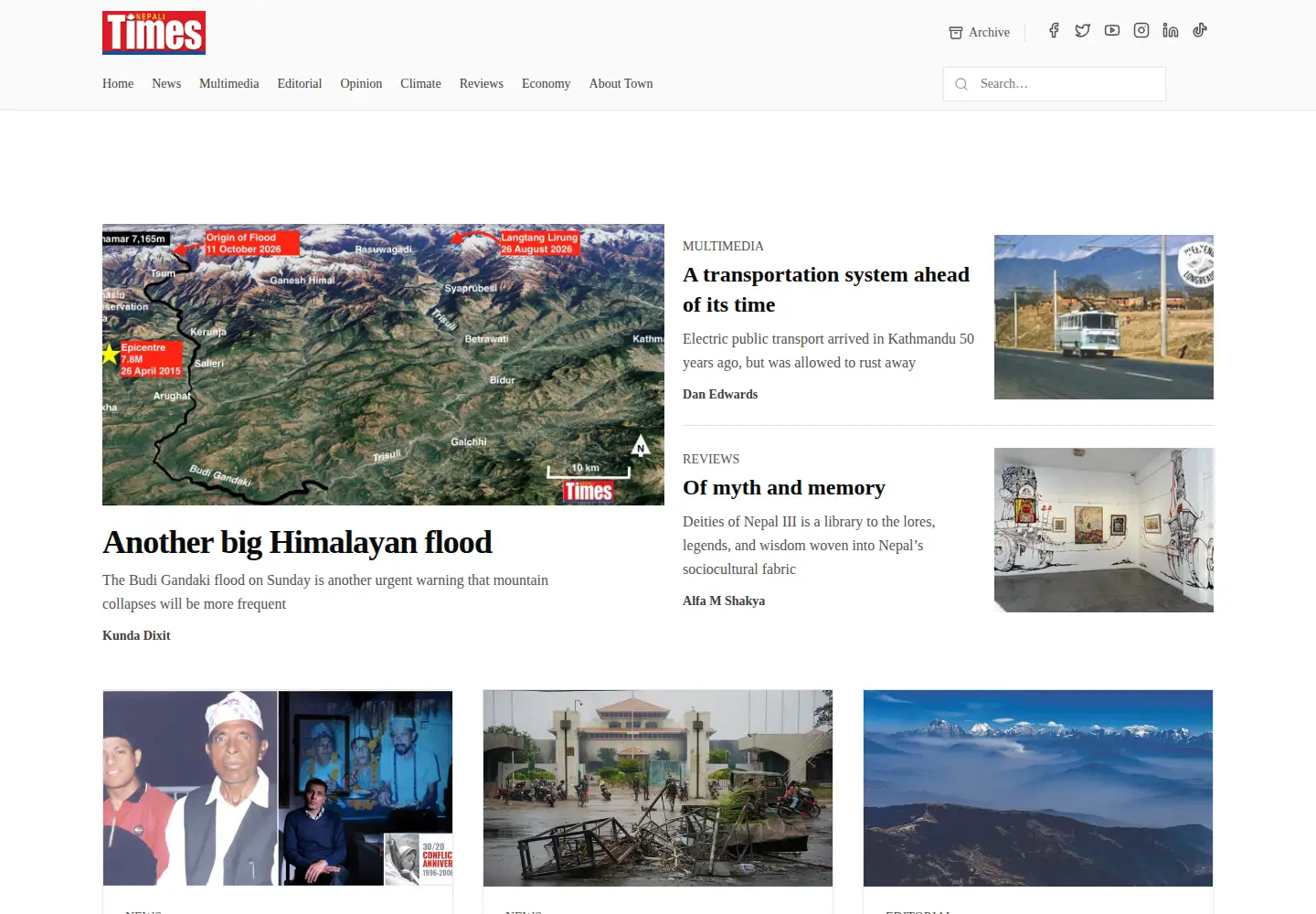Open author Alfa M Shakya's page

(x=724, y=600)
